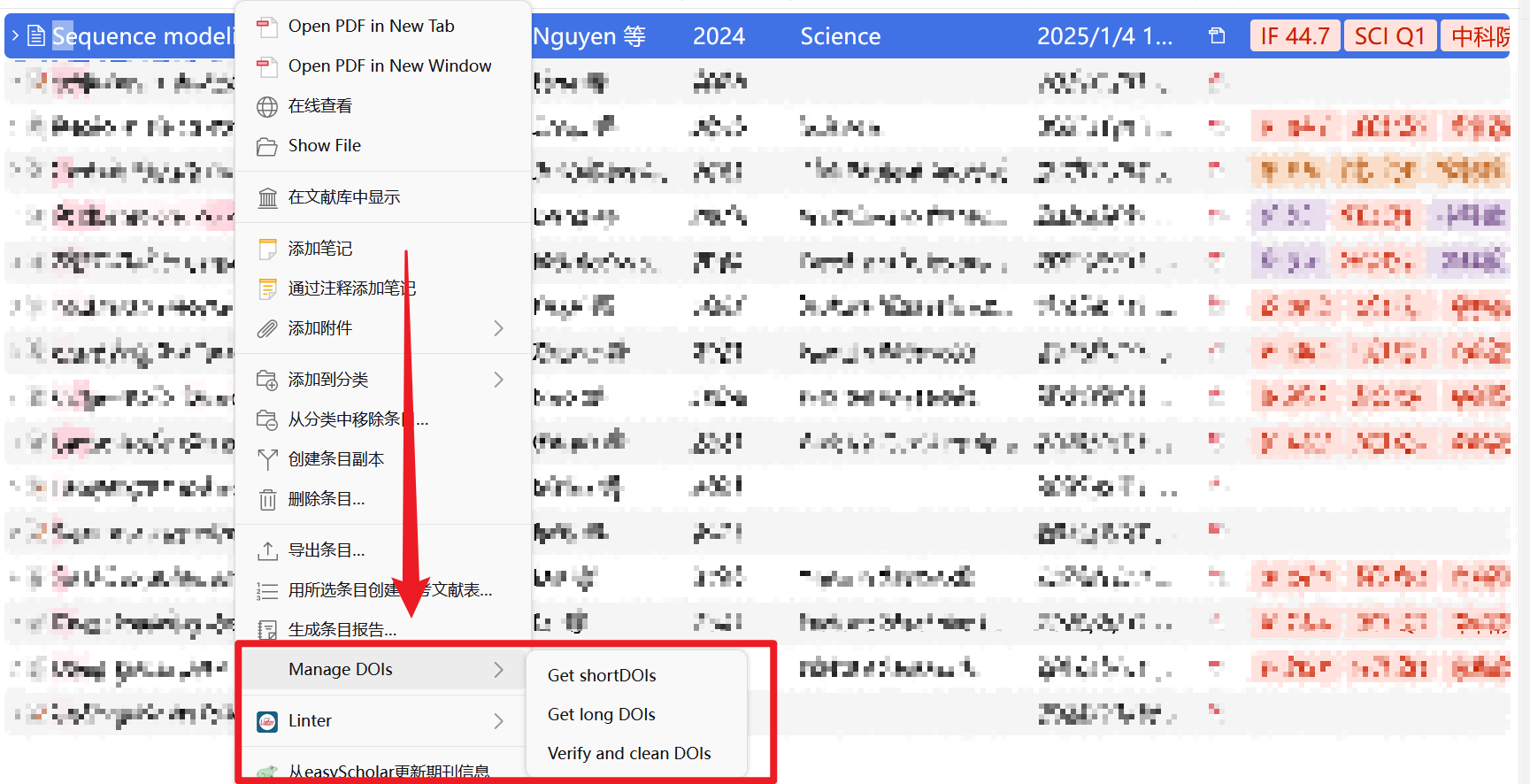Expand the Sequence modeling item row arrow
Screen dimensions: 1530x784
(x=15, y=36)
